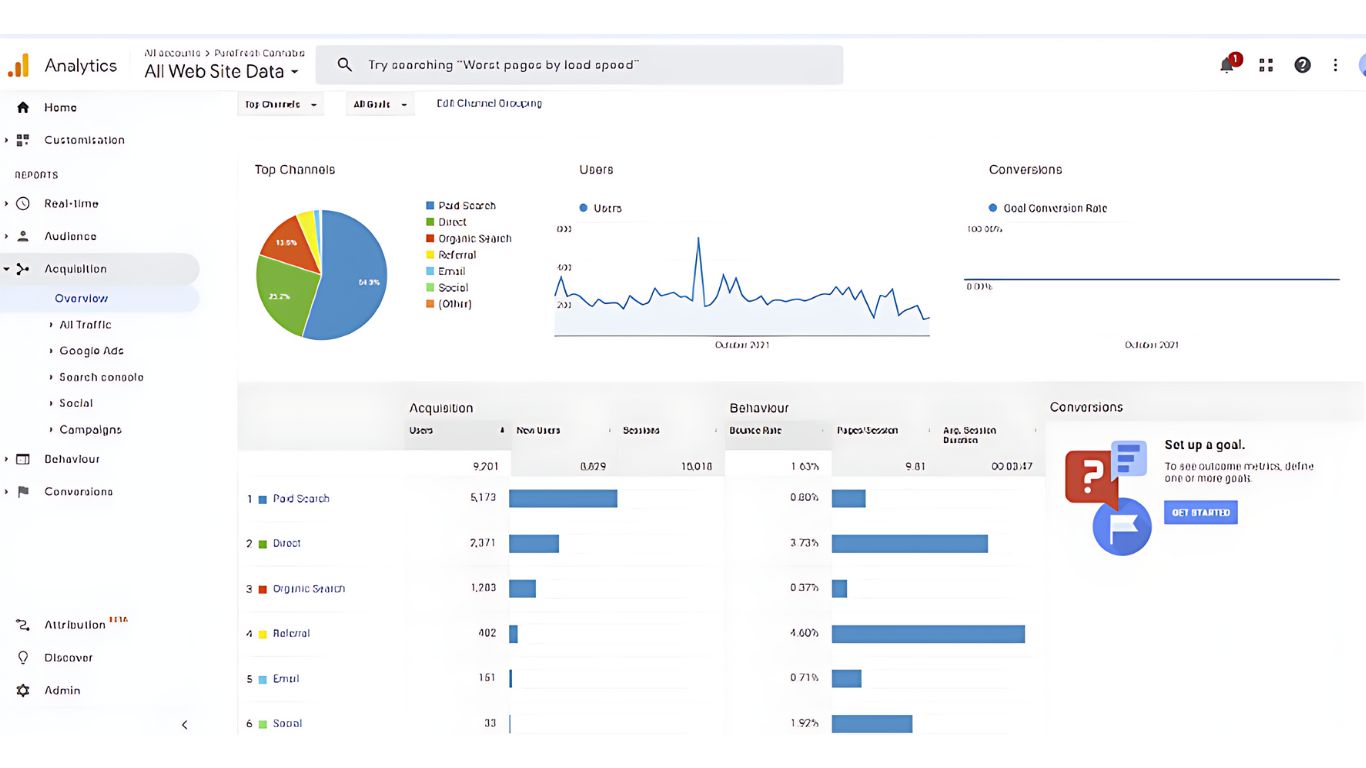Click the Discover lightbulb icon
The height and width of the screenshot is (768, 1366).
(x=23, y=658)
